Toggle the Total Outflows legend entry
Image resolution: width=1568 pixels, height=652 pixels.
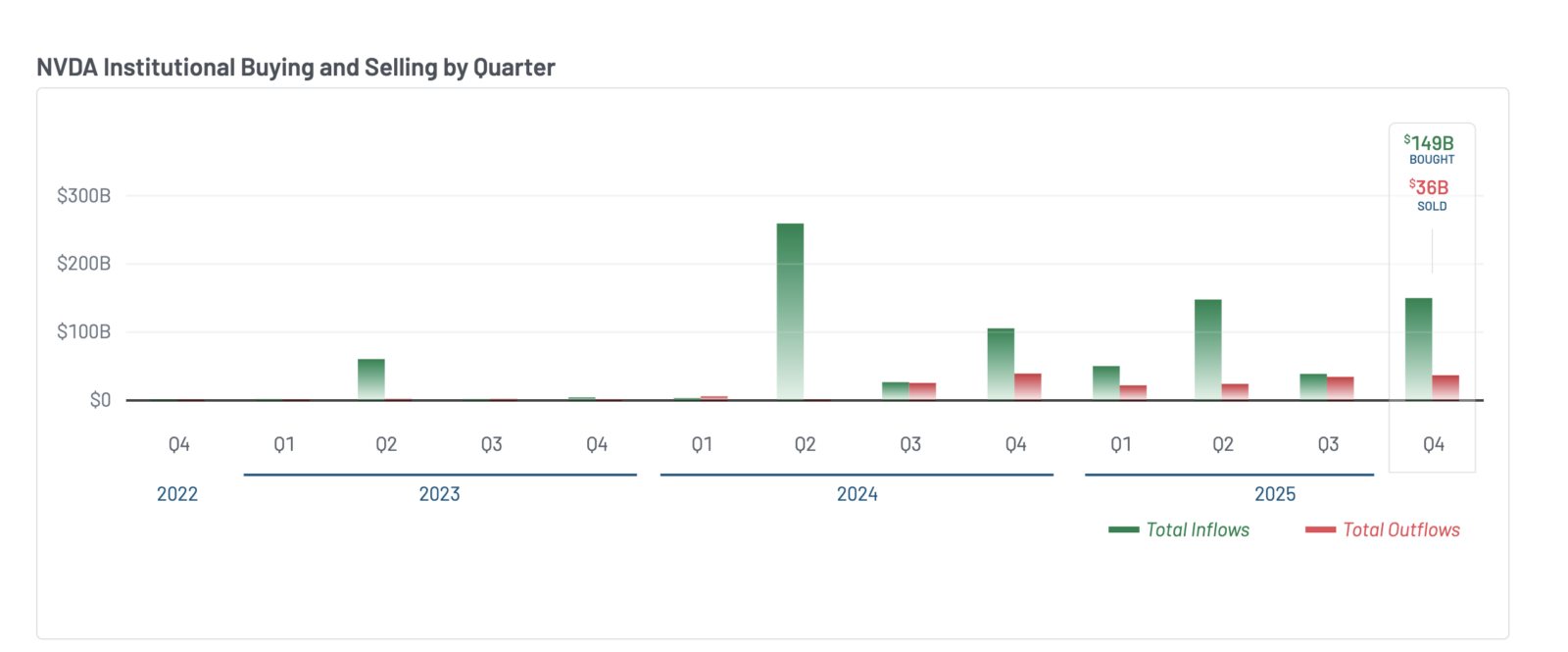point(1383,529)
